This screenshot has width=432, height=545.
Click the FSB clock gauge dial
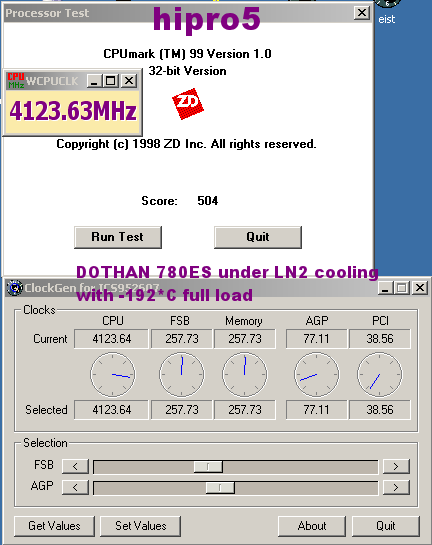coord(182,375)
